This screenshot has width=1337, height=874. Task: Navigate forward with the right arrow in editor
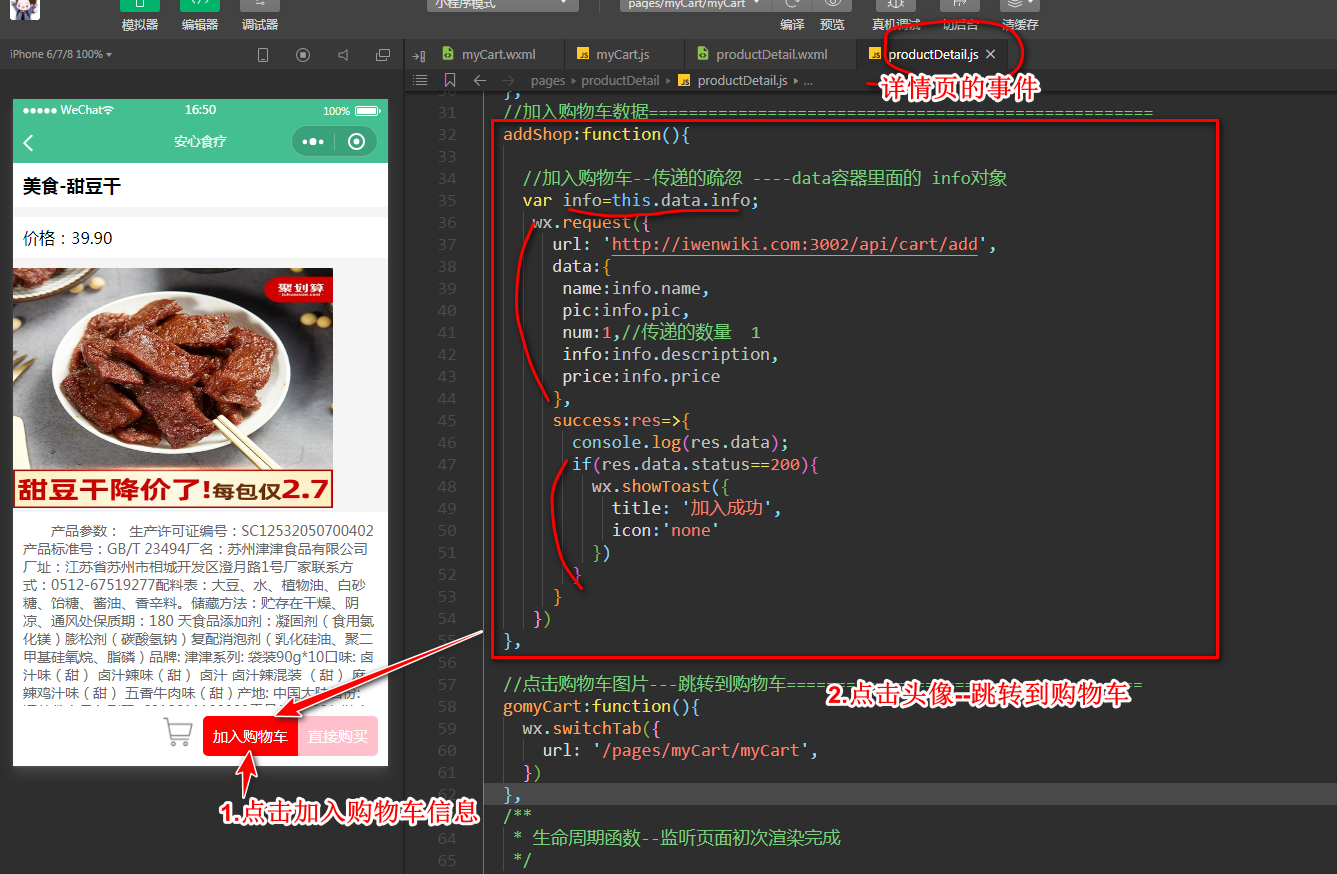click(x=509, y=81)
